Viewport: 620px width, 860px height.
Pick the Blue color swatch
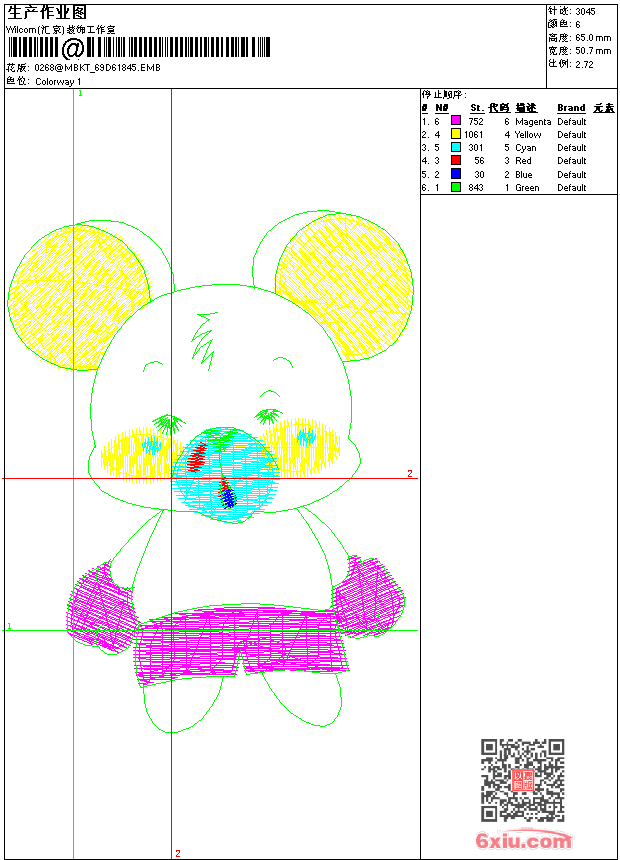click(455, 174)
